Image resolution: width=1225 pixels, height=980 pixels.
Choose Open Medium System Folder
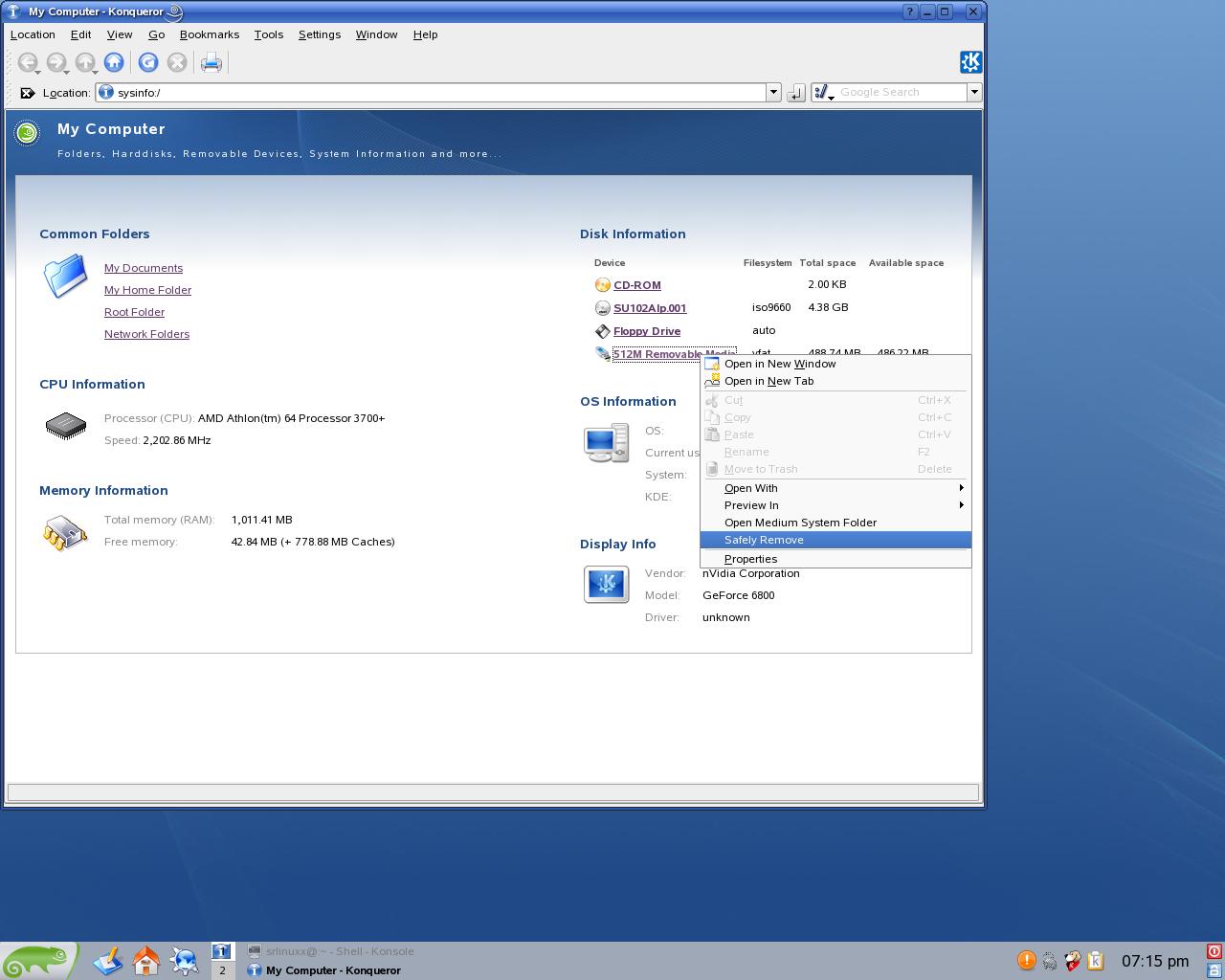point(835,523)
